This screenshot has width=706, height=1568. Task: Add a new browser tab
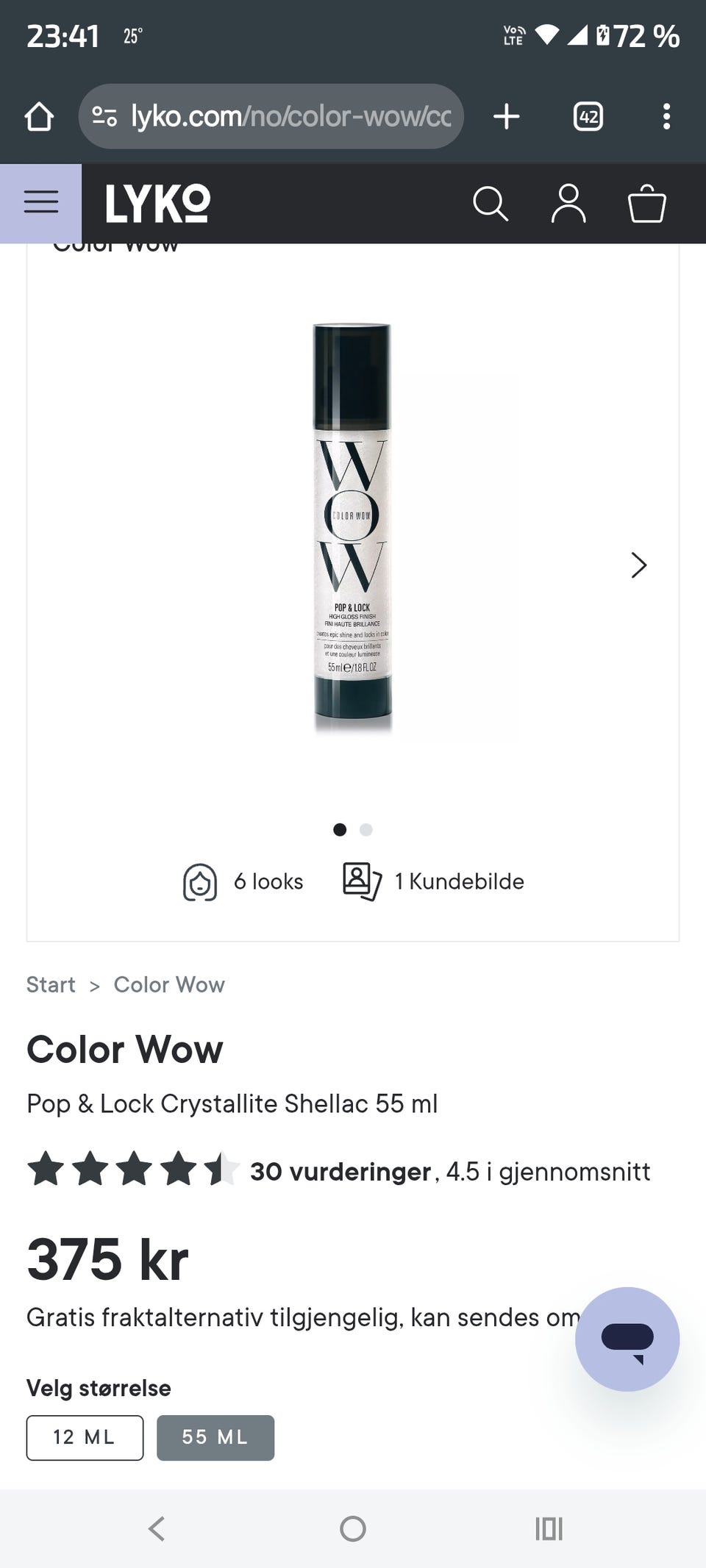(507, 116)
